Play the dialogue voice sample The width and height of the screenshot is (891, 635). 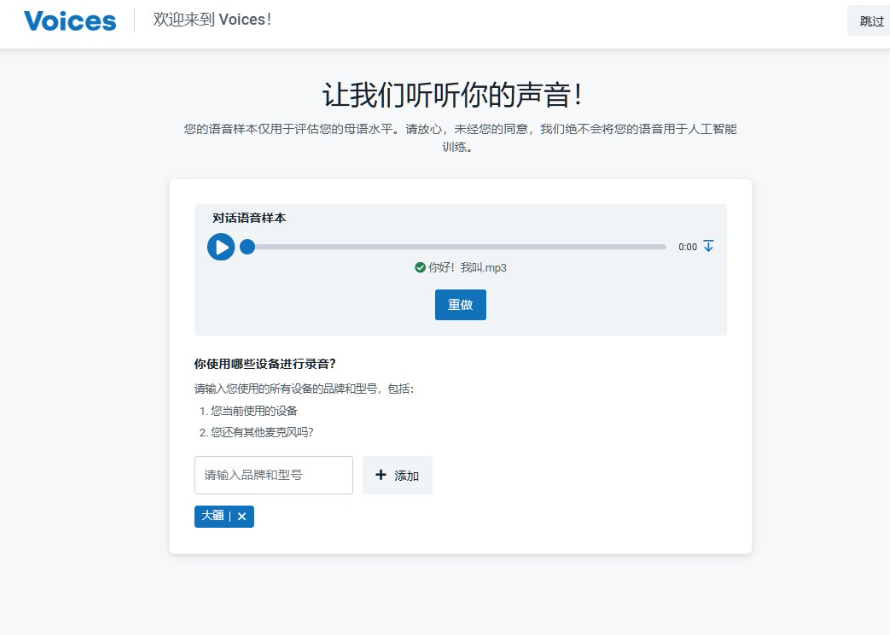coord(221,247)
